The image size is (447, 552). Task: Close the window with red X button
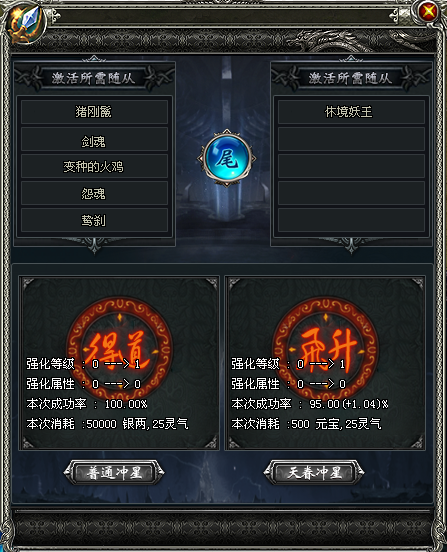pyautogui.click(x=429, y=12)
